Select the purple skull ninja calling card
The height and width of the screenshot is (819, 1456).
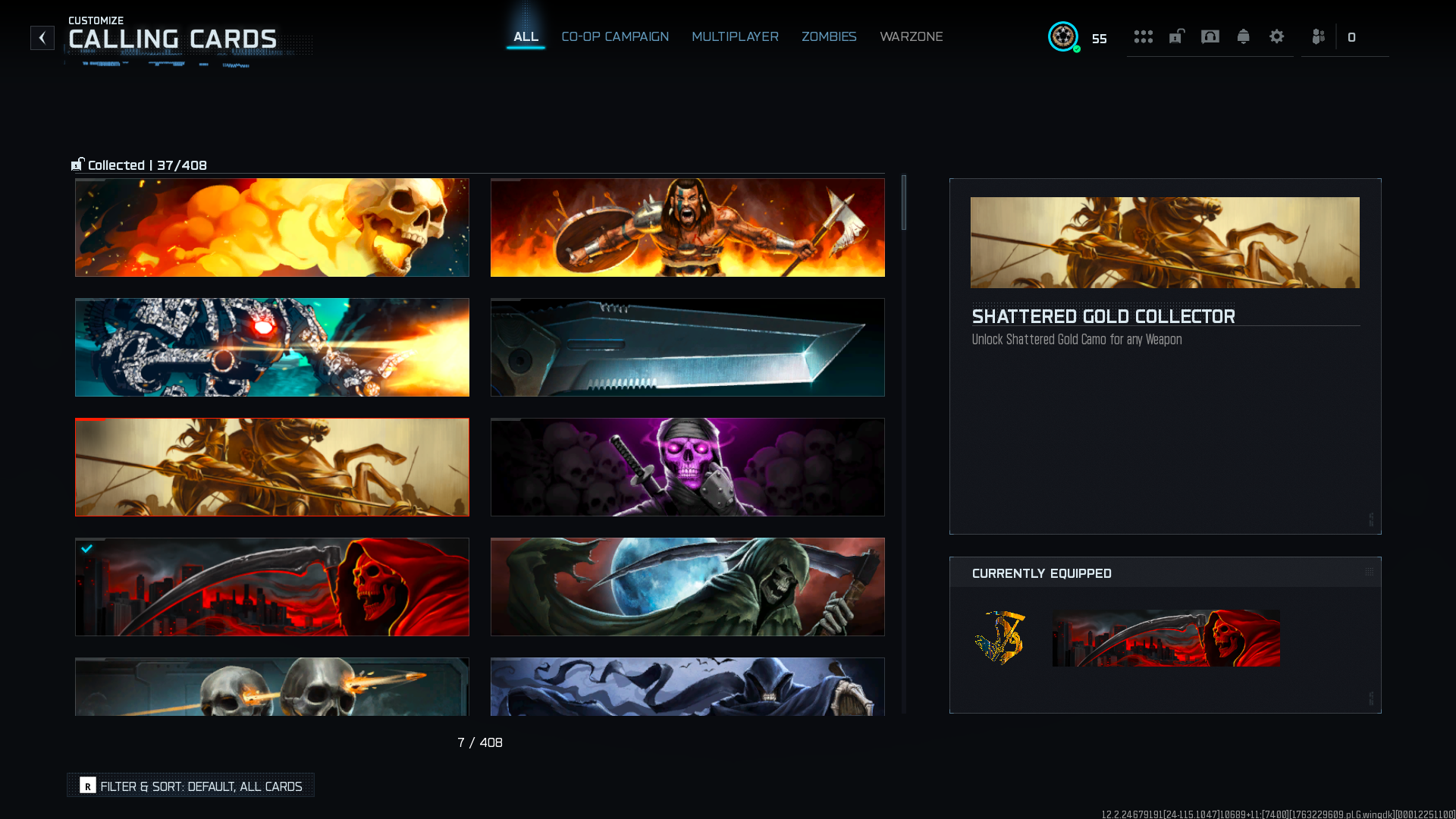click(x=688, y=467)
